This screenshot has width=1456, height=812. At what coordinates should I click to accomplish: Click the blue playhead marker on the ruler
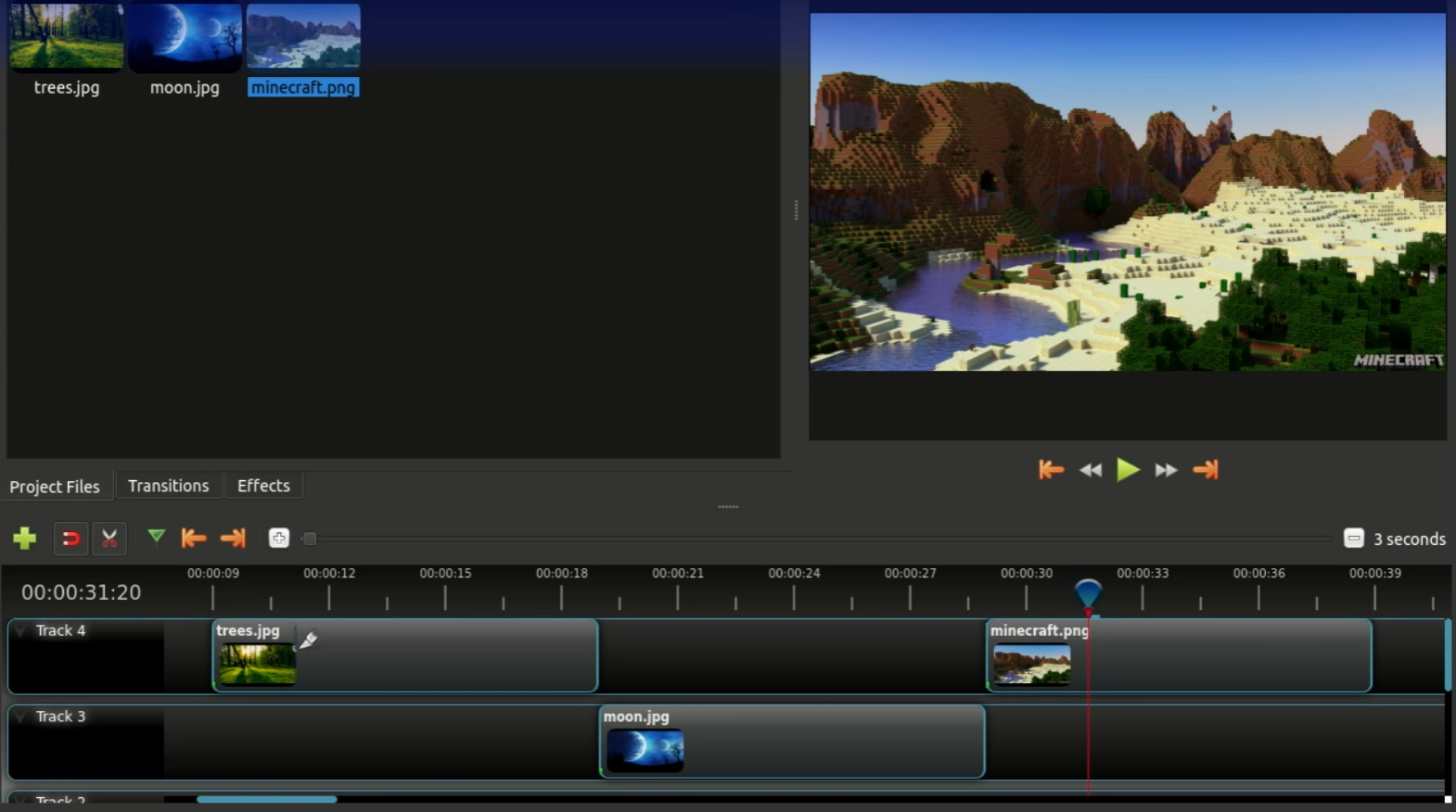pyautogui.click(x=1088, y=592)
